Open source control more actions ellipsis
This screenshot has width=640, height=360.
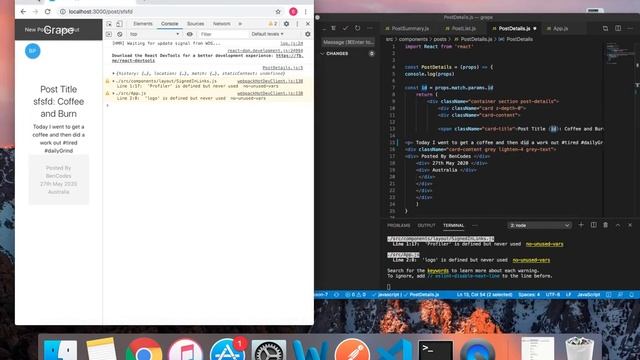coord(370,28)
